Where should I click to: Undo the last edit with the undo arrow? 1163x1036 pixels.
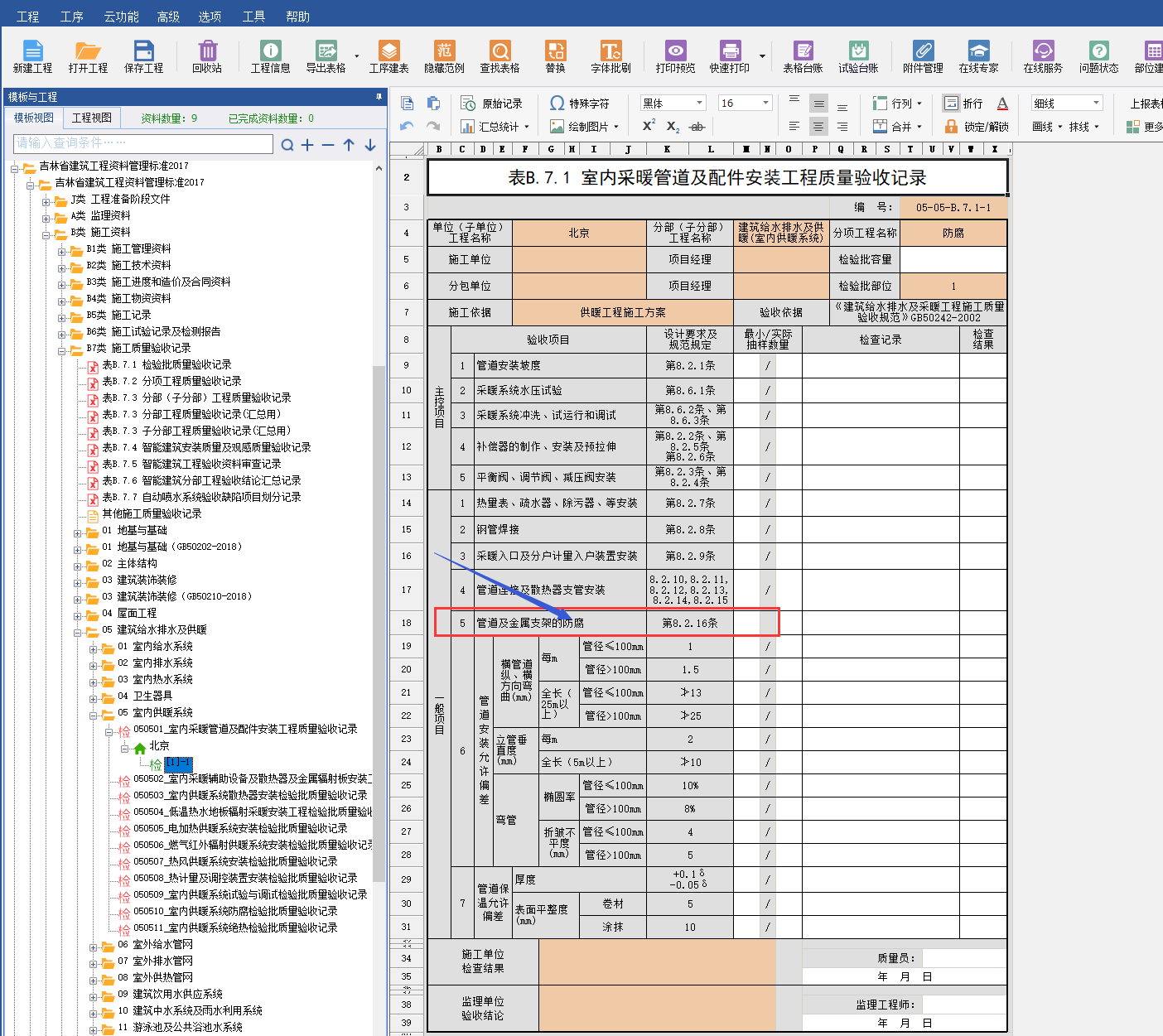coord(407,126)
